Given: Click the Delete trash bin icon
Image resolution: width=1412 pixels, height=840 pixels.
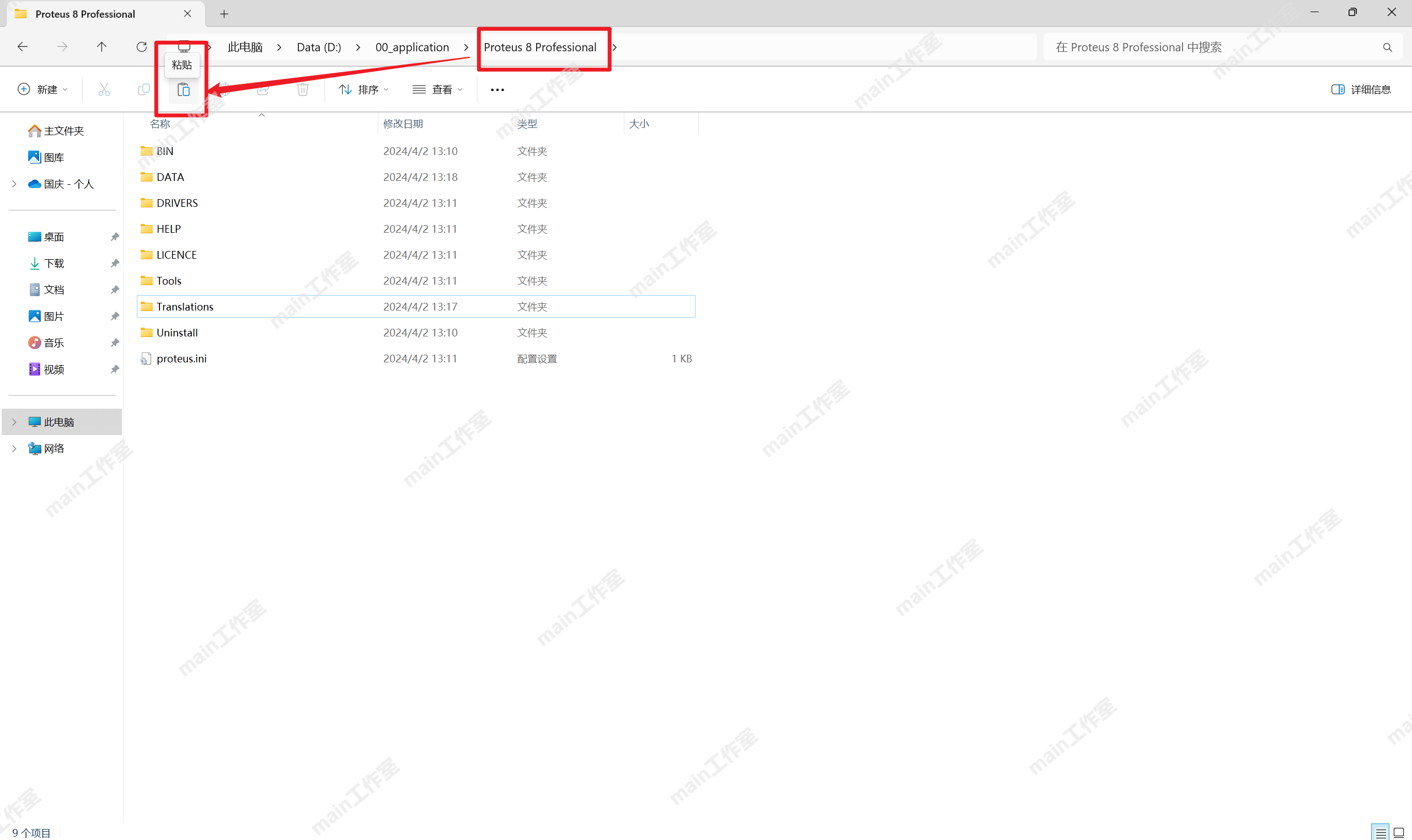Looking at the screenshot, I should (x=303, y=89).
